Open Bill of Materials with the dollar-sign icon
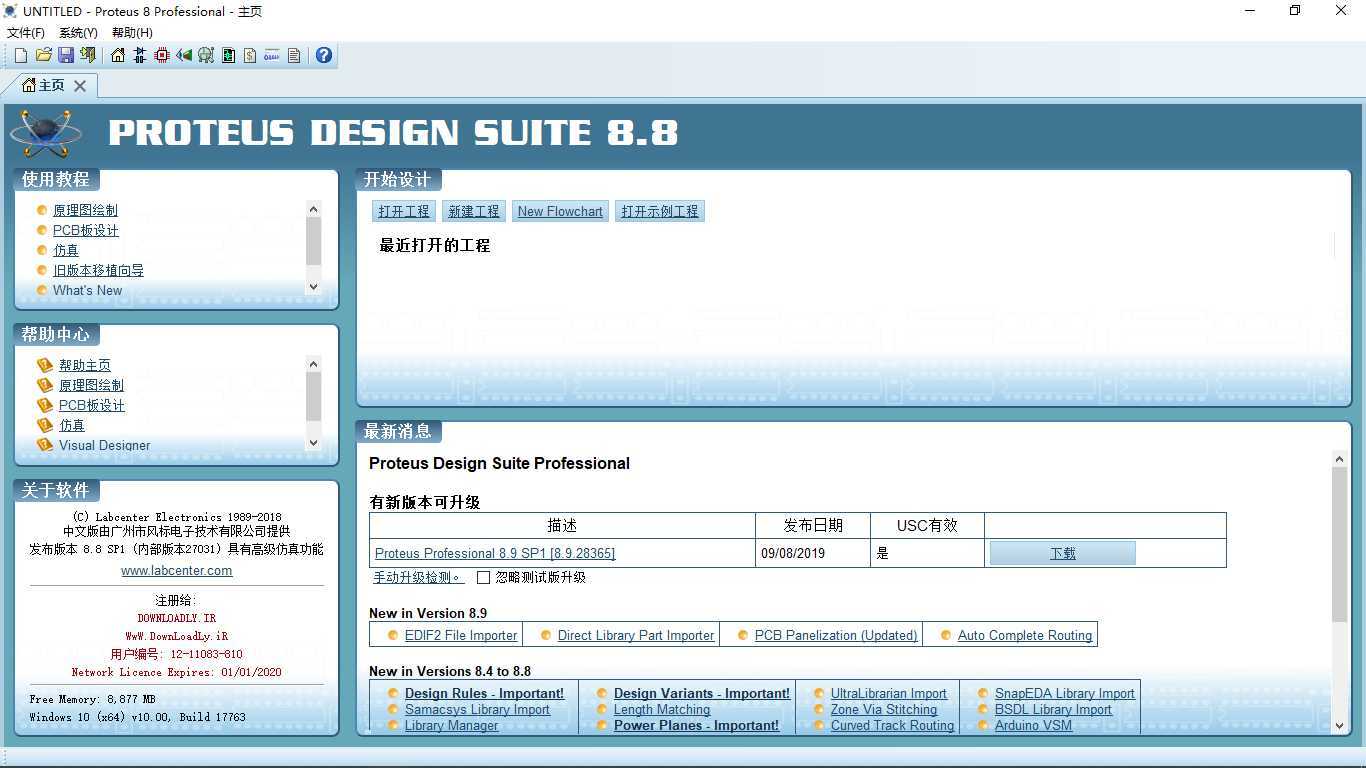 pos(250,55)
